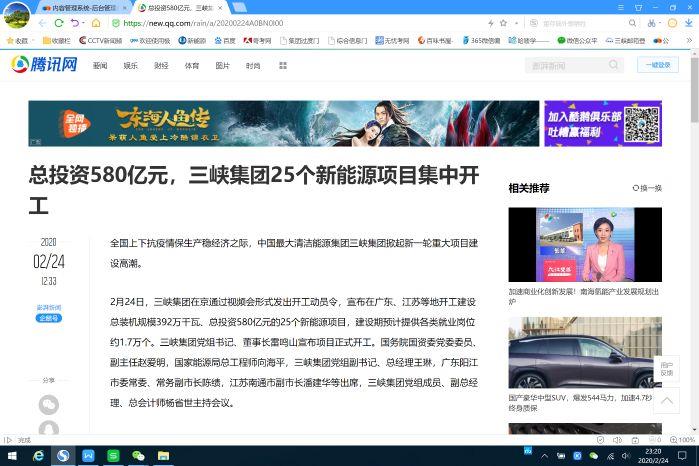Reload the page with the green refresh icon
Viewport: 699px width, 466px height.
[59, 23]
